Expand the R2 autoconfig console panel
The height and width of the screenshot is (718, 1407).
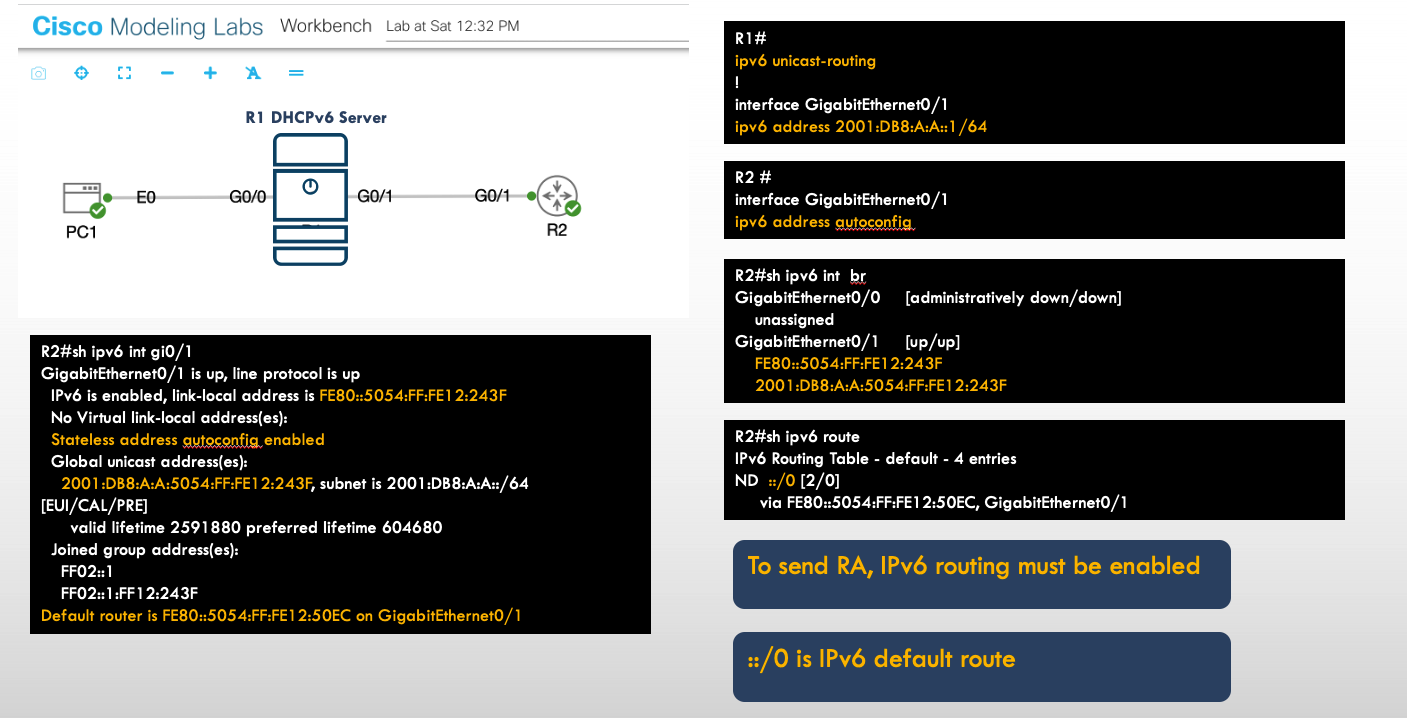tap(1035, 199)
